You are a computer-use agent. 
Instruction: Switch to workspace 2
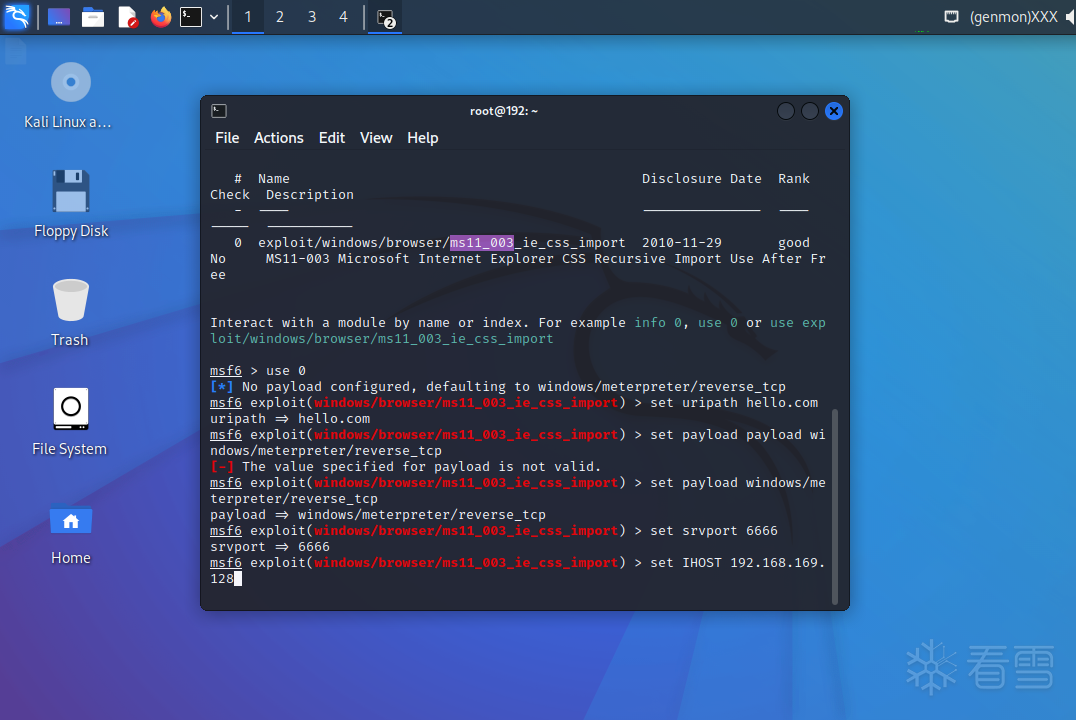(x=279, y=16)
